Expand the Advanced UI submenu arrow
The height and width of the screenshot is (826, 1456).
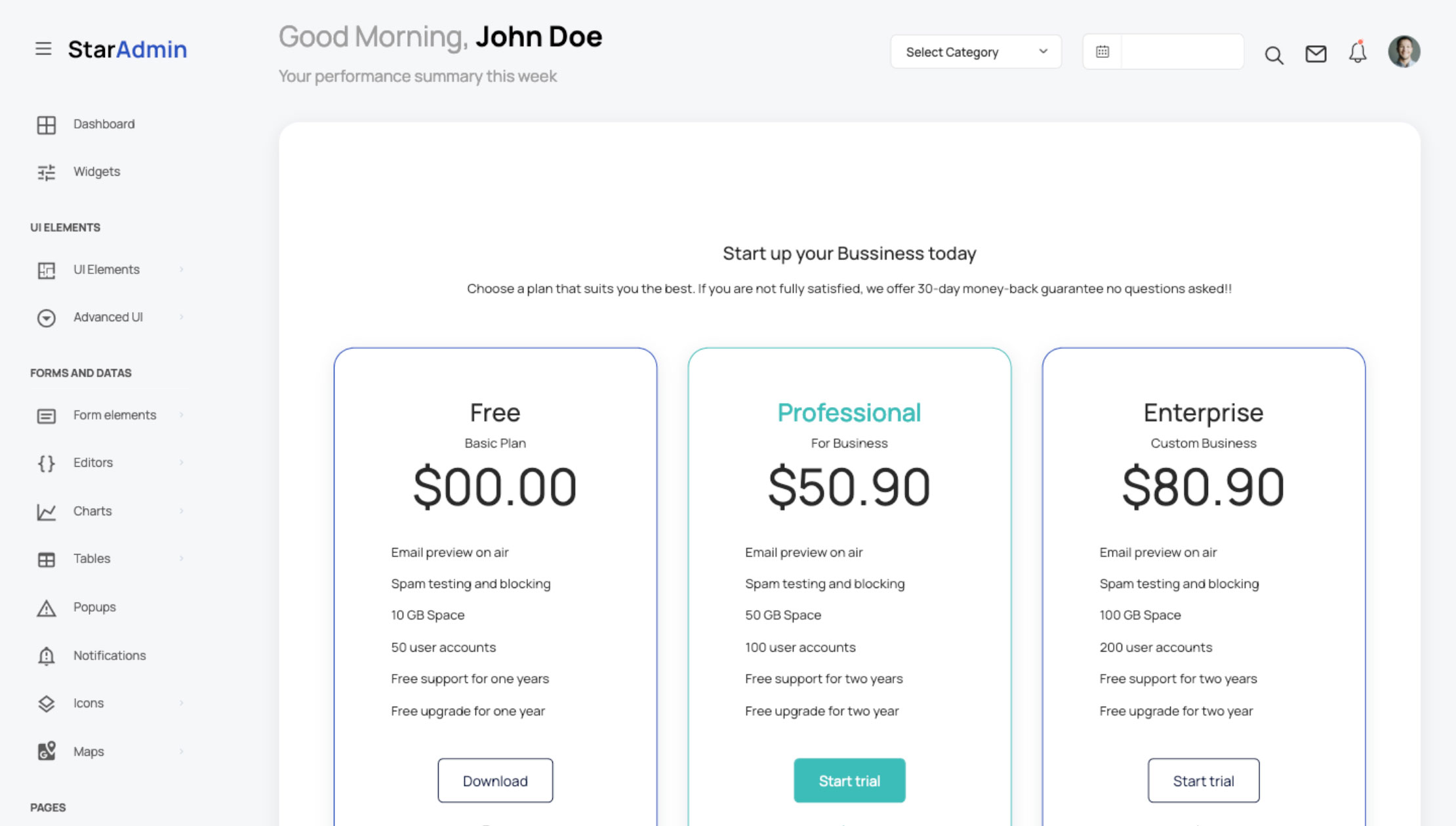click(x=182, y=317)
